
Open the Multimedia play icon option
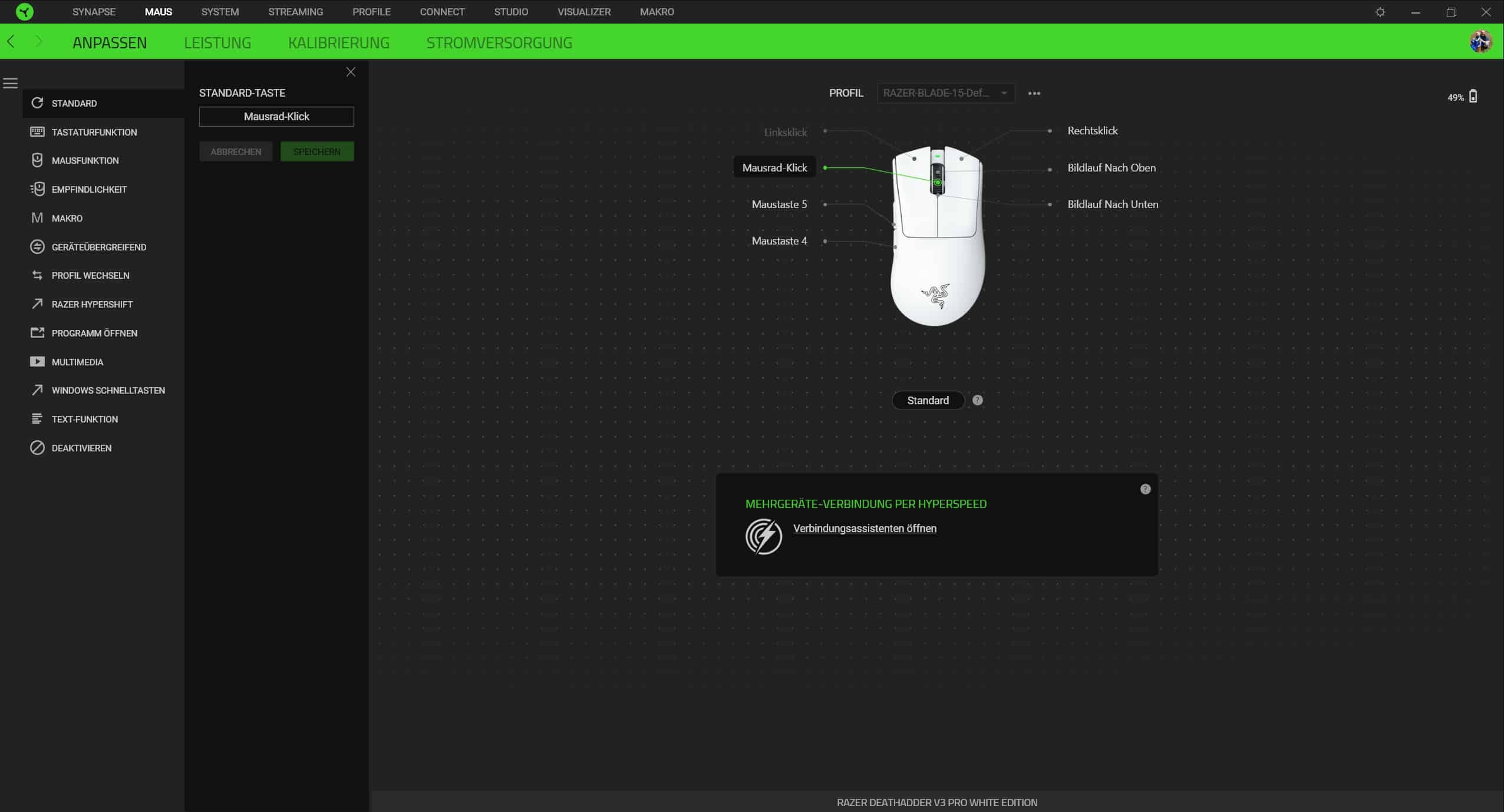point(37,362)
